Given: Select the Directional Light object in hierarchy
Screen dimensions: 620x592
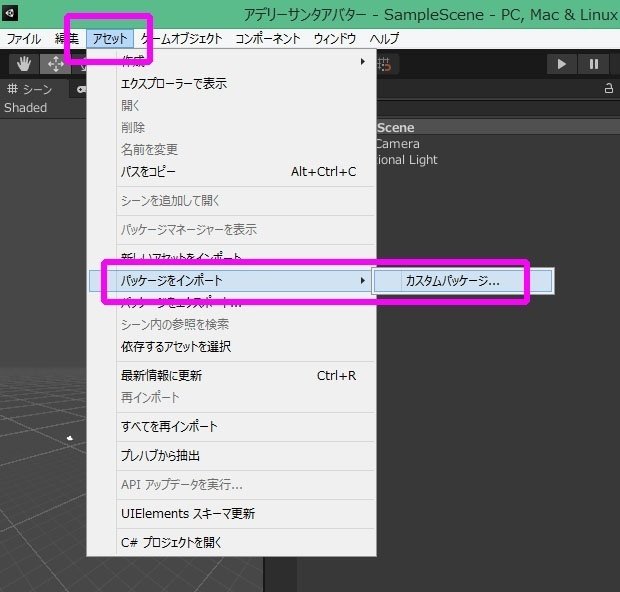Looking at the screenshot, I should click(407, 160).
